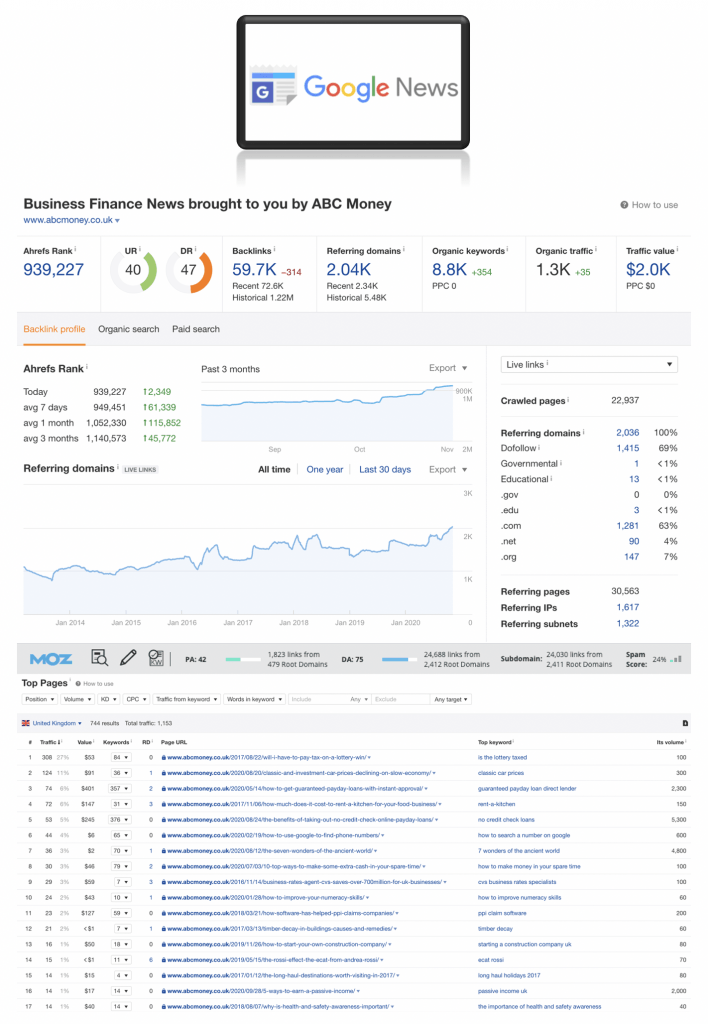The image size is (708, 1024).
Task: Click the Ahrefs Rank past 3 months chart
Action: pyautogui.click(x=327, y=414)
